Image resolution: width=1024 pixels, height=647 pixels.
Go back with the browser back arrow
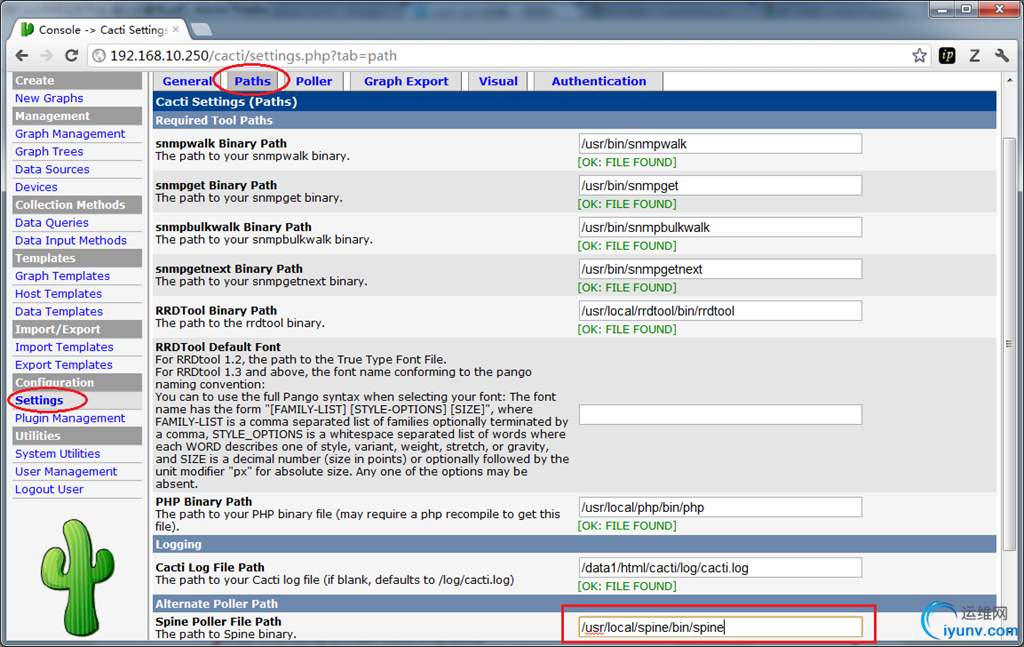click(x=22, y=55)
